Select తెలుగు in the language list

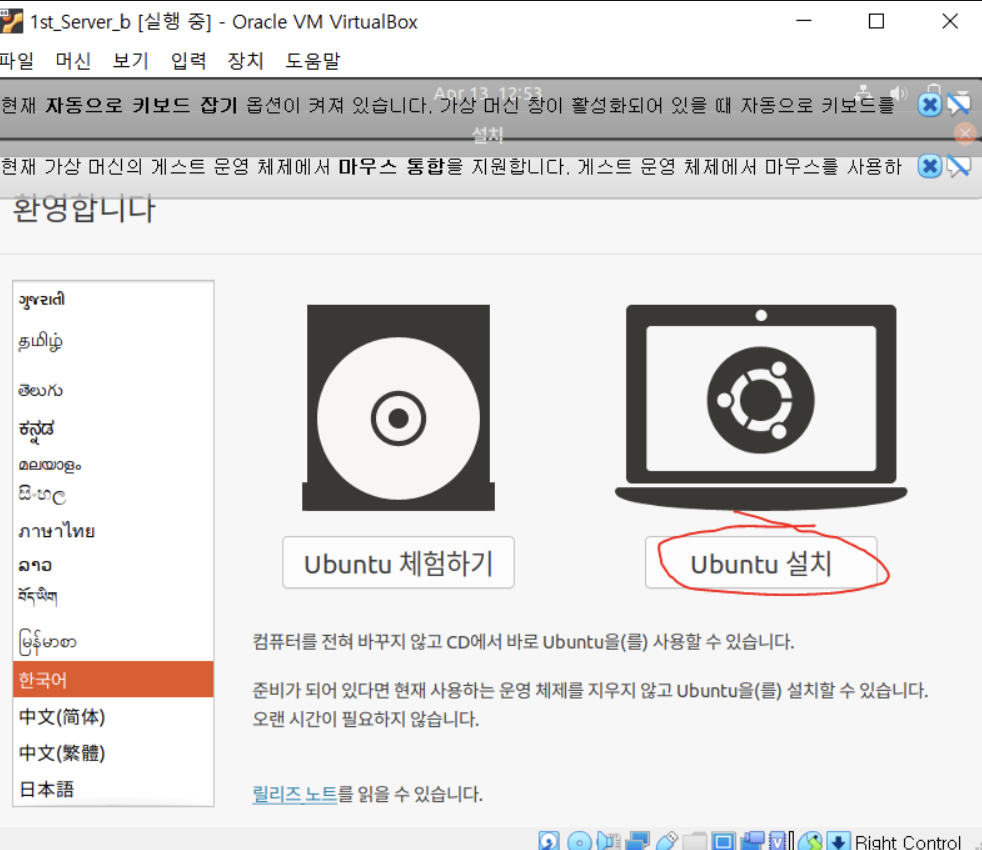coord(113,390)
